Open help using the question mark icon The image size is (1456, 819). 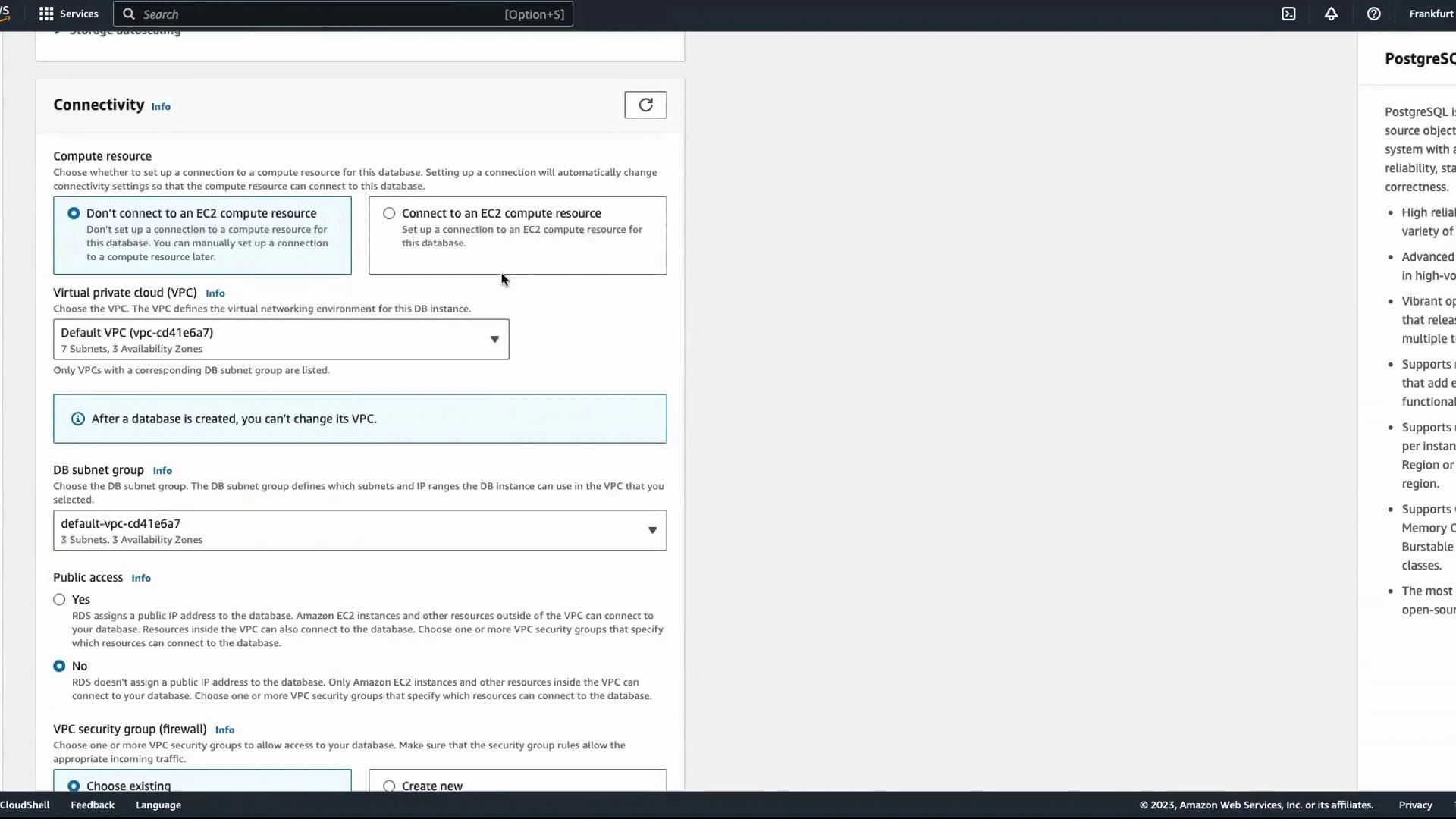[x=1374, y=14]
